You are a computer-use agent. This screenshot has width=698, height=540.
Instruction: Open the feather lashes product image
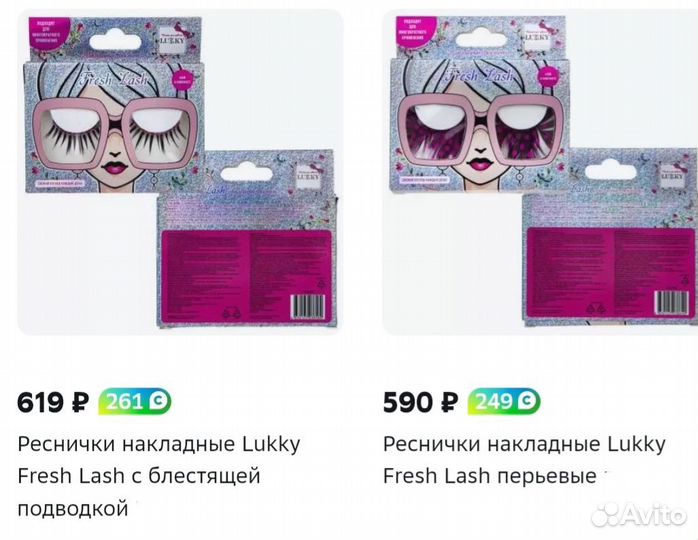[x=540, y=172]
